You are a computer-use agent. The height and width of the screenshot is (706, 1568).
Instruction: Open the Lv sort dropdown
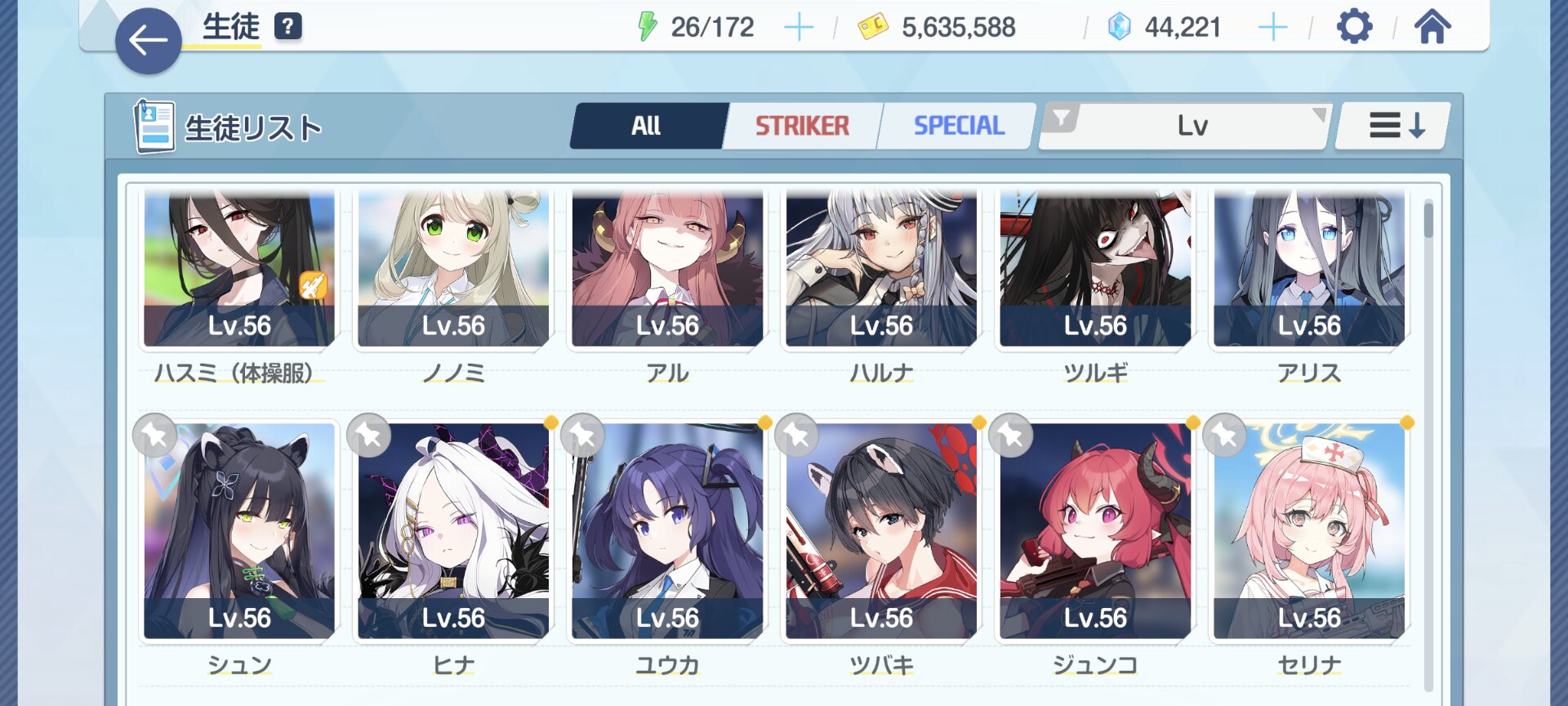point(1185,126)
